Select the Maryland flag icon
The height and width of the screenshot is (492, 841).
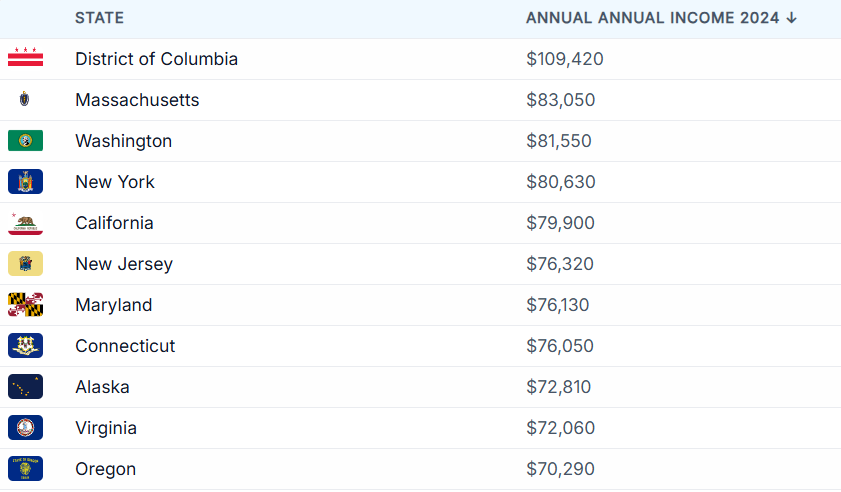[x=25, y=305]
